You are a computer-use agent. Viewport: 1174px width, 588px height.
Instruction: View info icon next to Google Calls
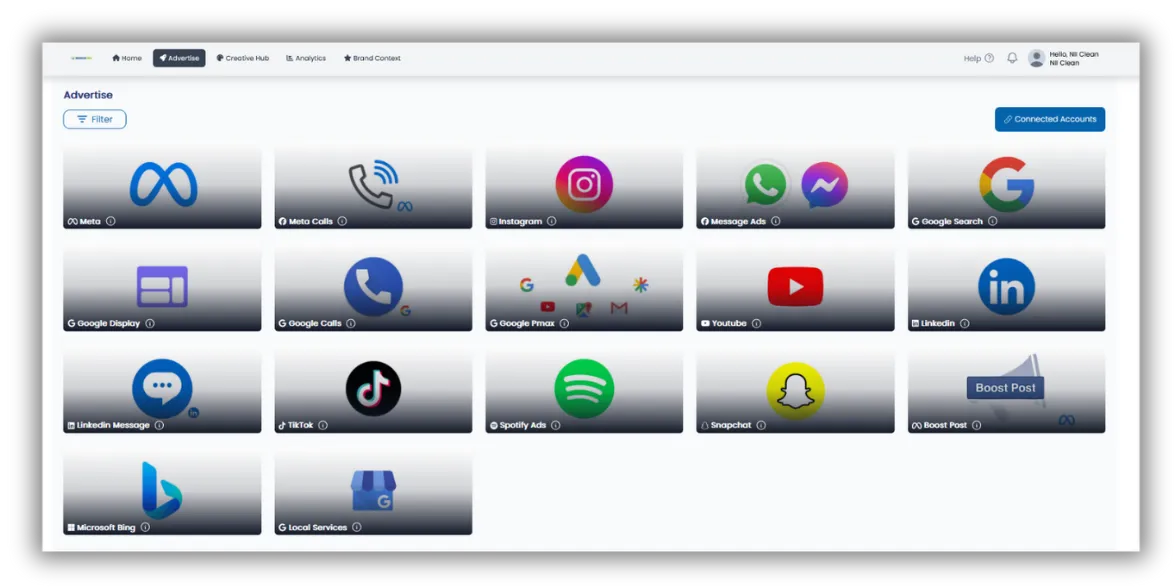351,324
